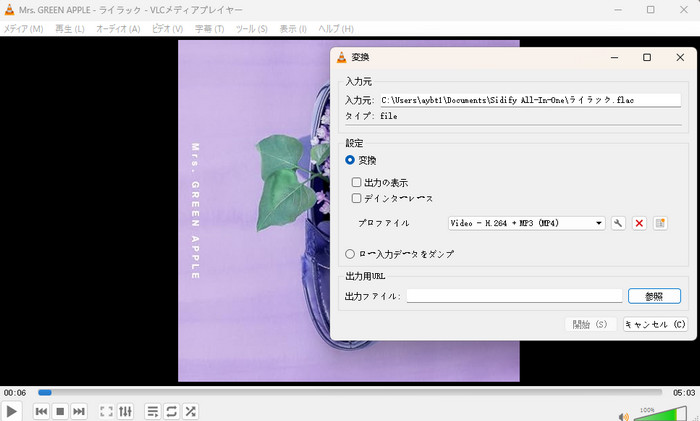Seek on the playback progress bar

350,392
